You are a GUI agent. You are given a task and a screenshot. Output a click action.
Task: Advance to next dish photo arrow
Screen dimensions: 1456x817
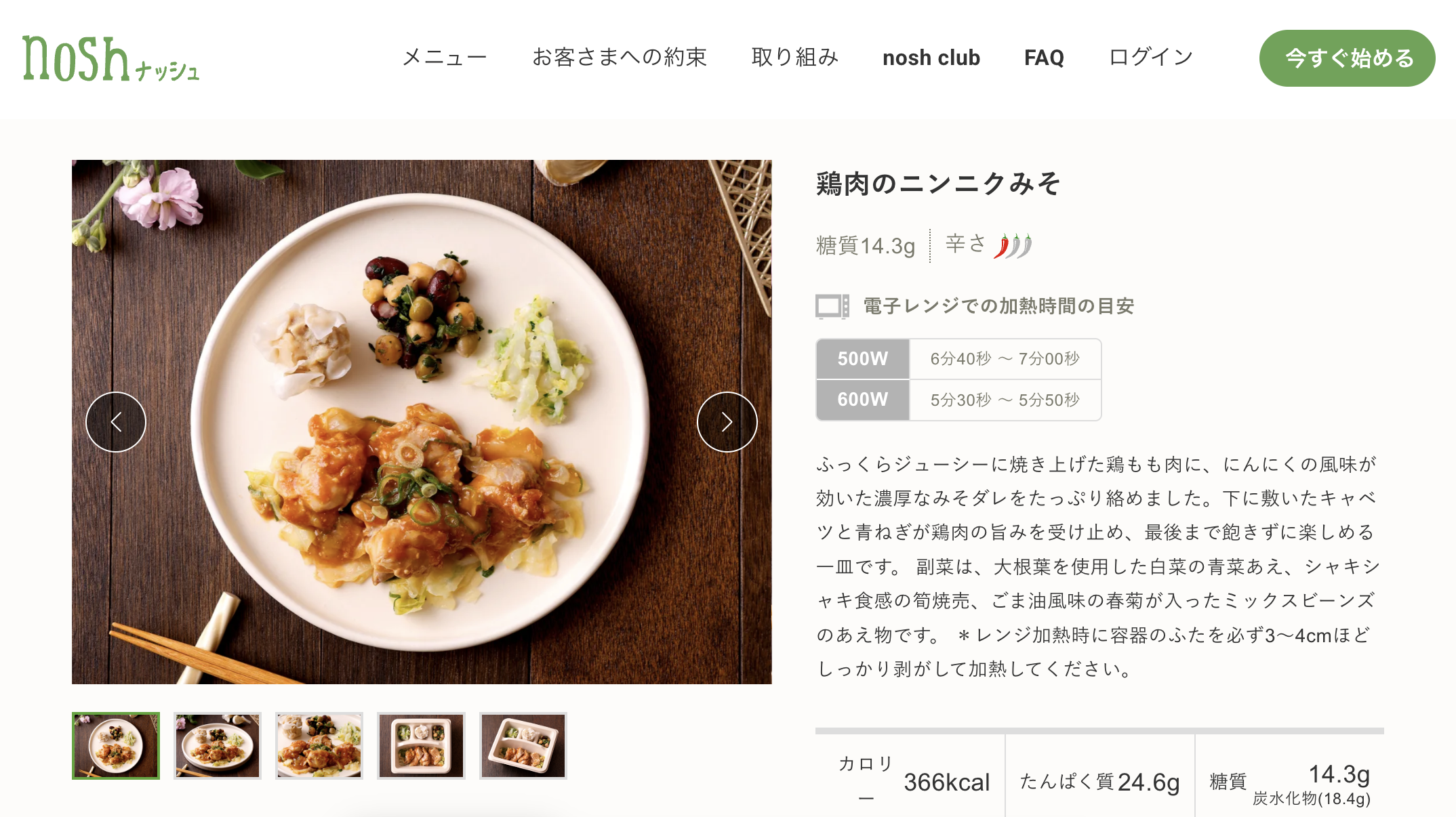[x=727, y=422]
